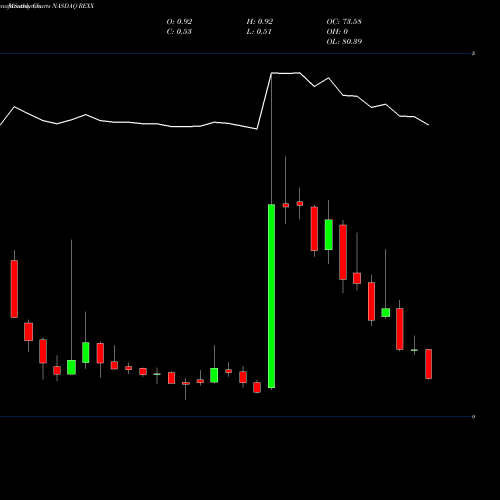Click the 'OL: 80.39' reading
Image resolution: width=500 pixels, height=500 pixels.
point(344,42)
